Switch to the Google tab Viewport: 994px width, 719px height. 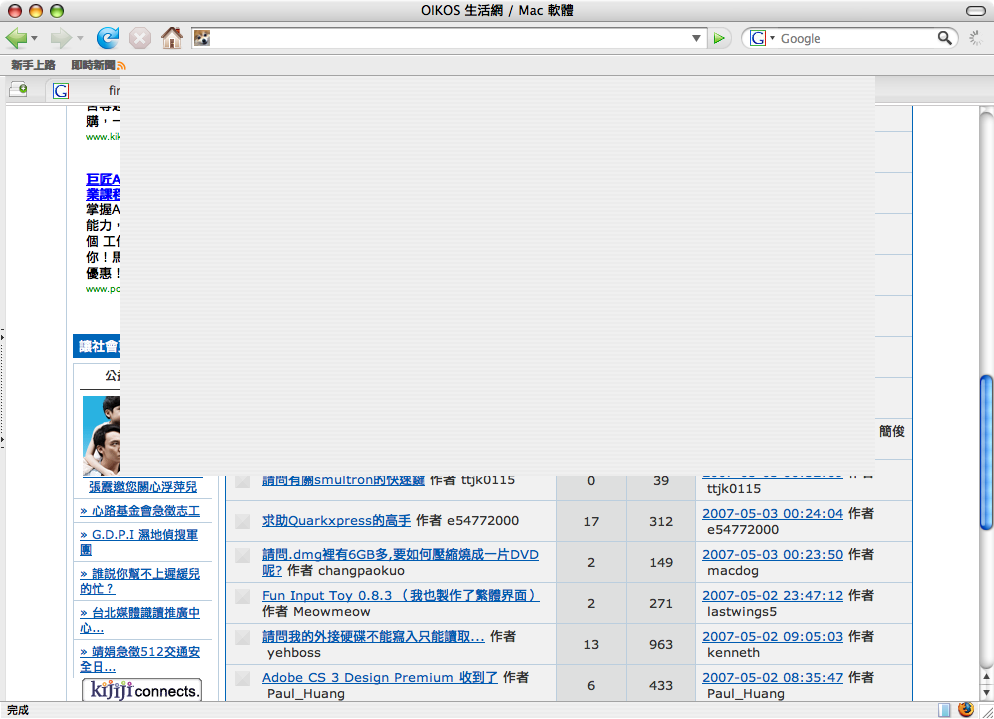click(x=85, y=91)
